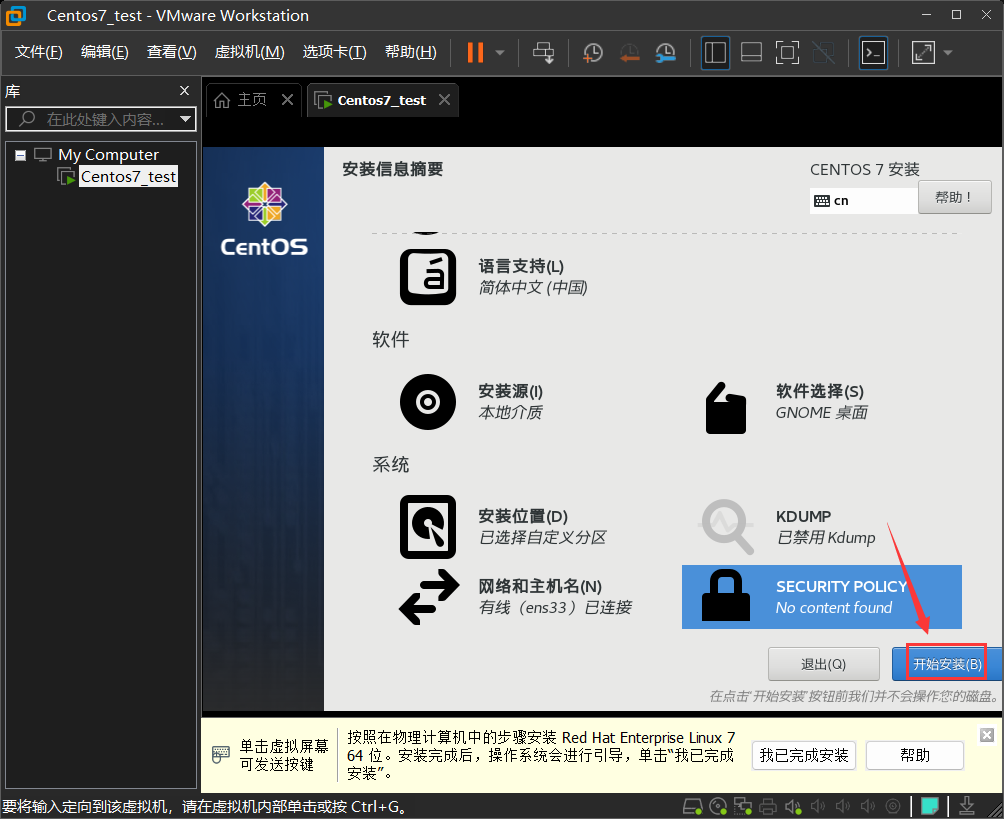Click 开始安装(B) to begin installation

pos(947,664)
